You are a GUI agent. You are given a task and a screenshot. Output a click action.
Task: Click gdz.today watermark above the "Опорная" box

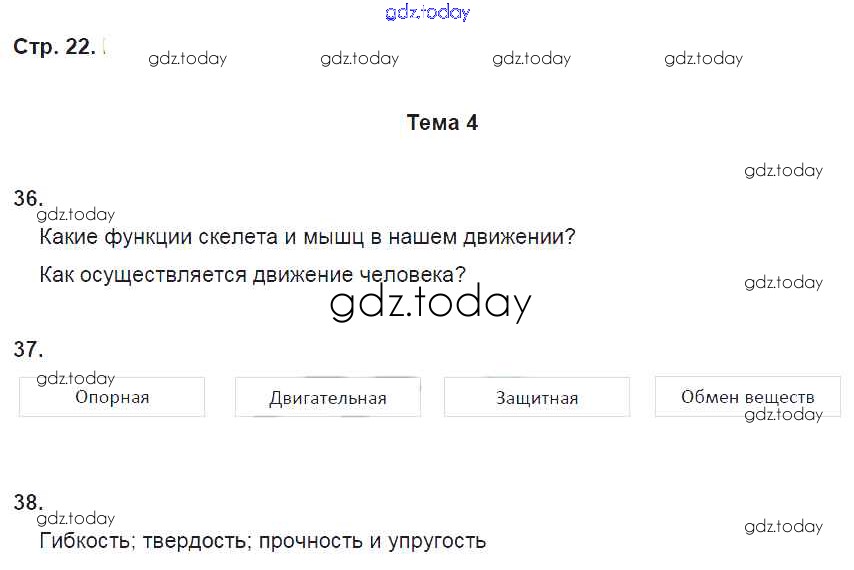coord(75,378)
